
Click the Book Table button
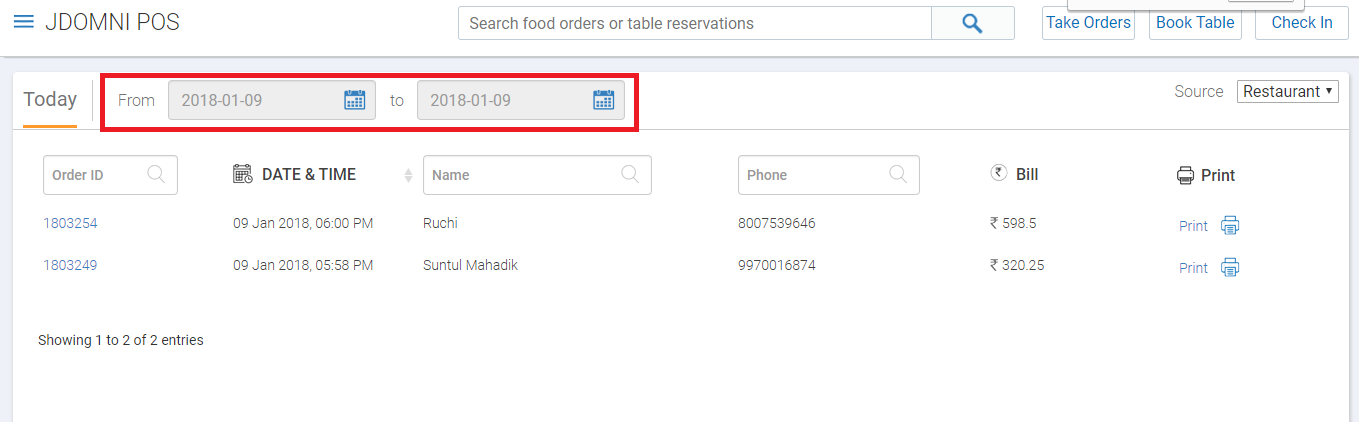(x=1195, y=23)
